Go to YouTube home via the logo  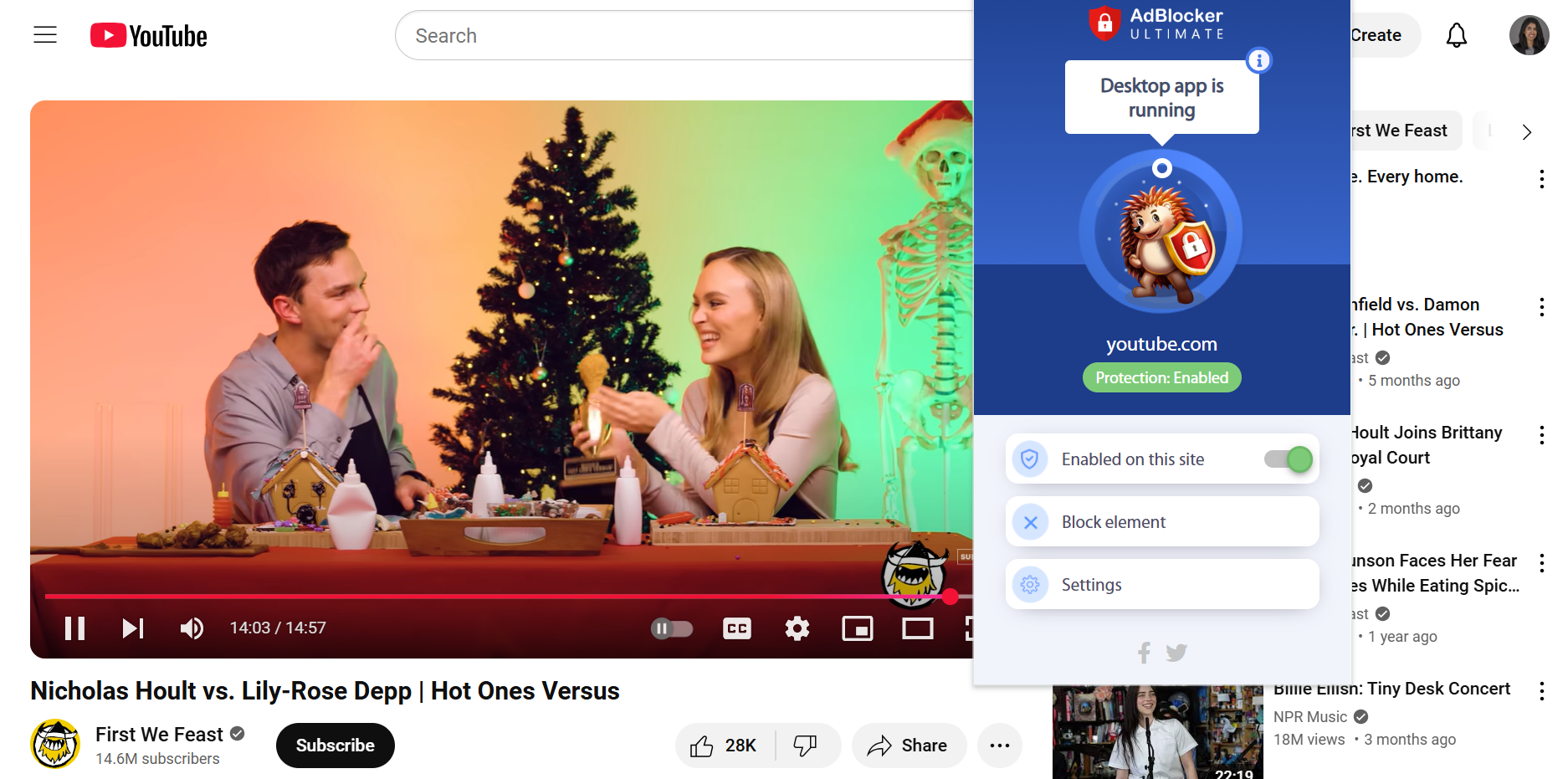coord(149,36)
